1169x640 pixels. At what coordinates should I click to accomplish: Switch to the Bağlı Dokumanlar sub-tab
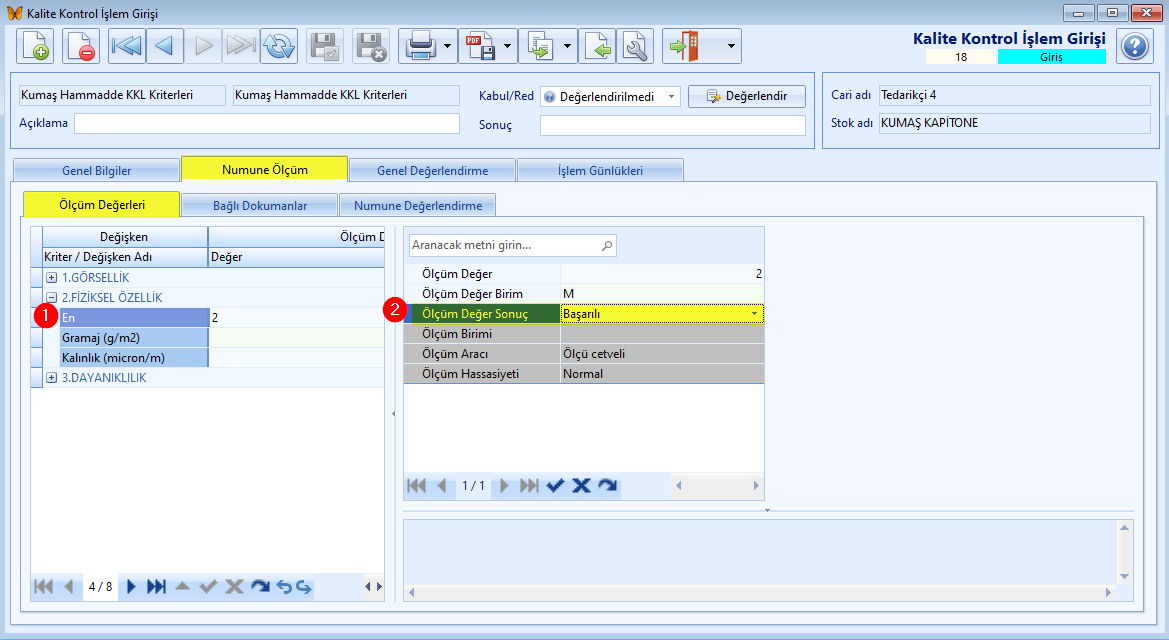click(x=259, y=205)
